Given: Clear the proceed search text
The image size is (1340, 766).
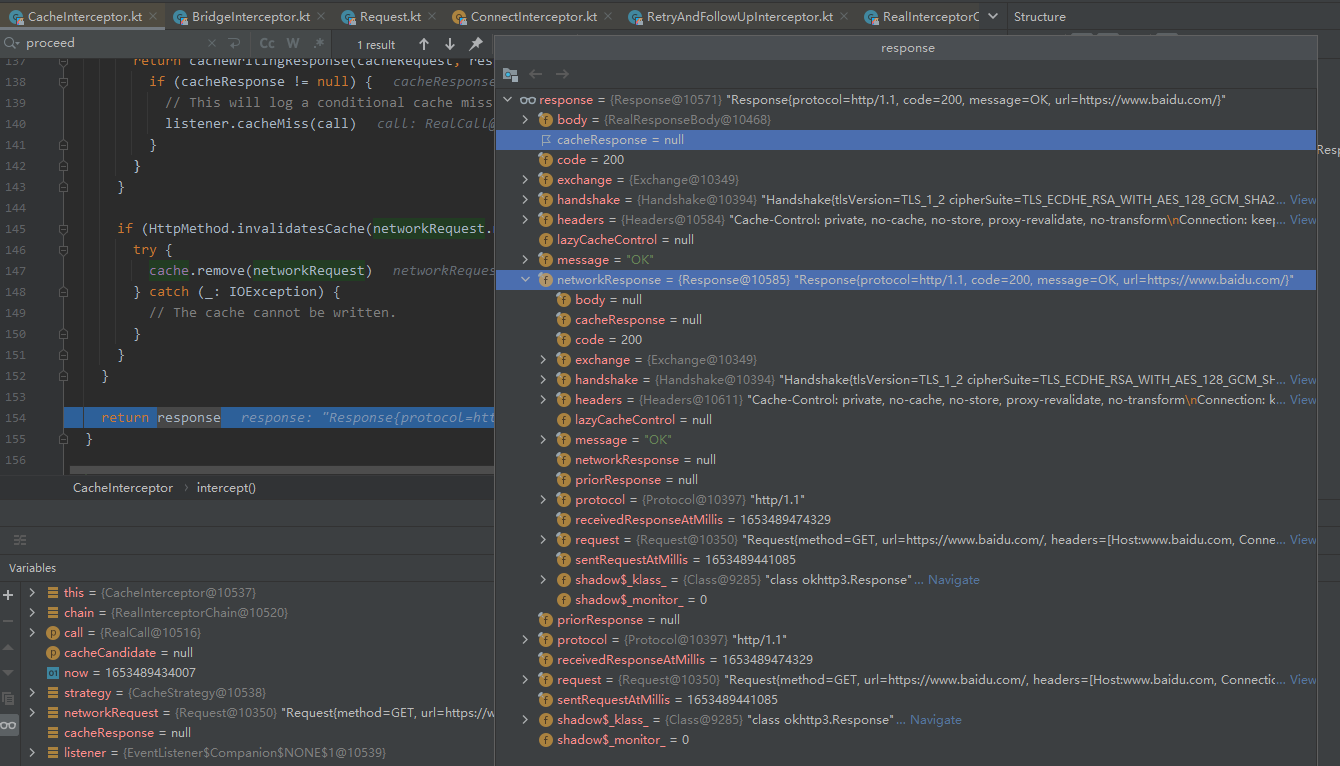Looking at the screenshot, I should coord(212,43).
